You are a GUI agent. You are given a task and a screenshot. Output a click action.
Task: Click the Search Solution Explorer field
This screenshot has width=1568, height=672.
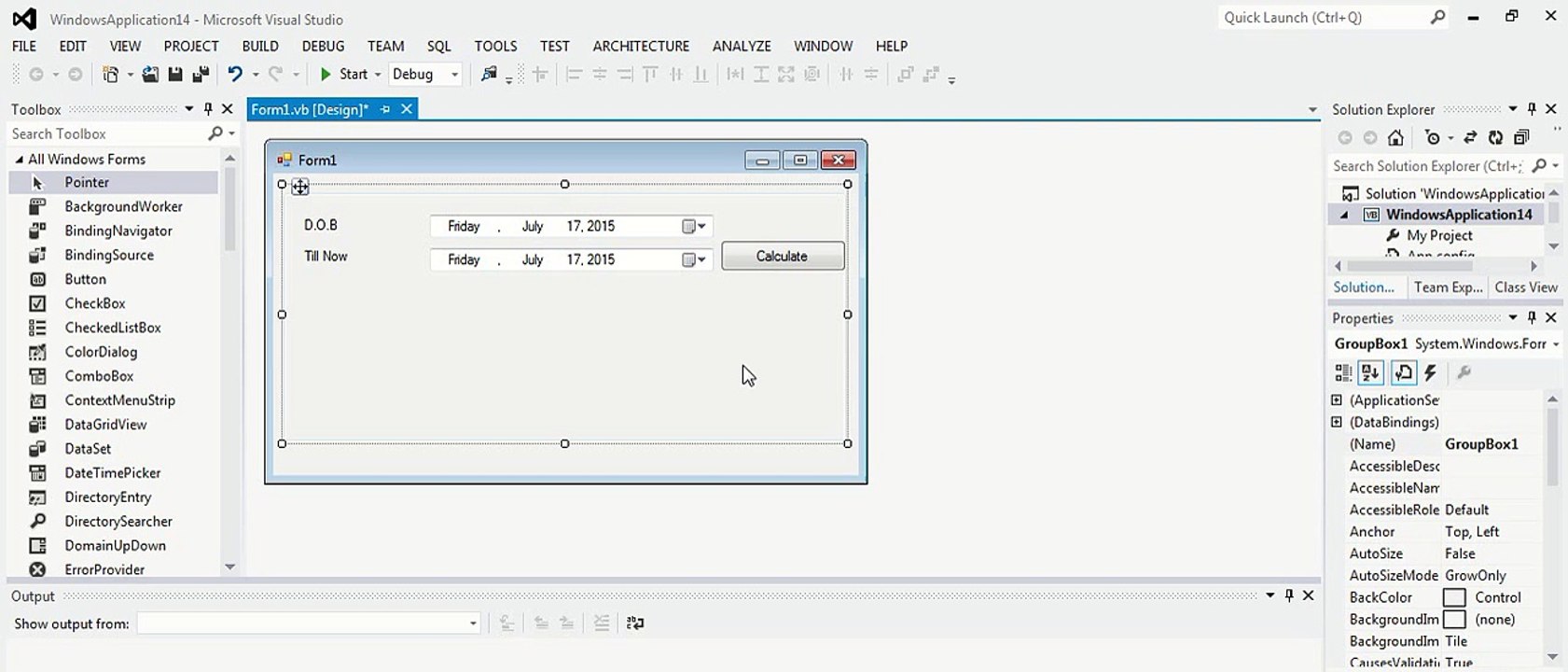tap(1427, 166)
